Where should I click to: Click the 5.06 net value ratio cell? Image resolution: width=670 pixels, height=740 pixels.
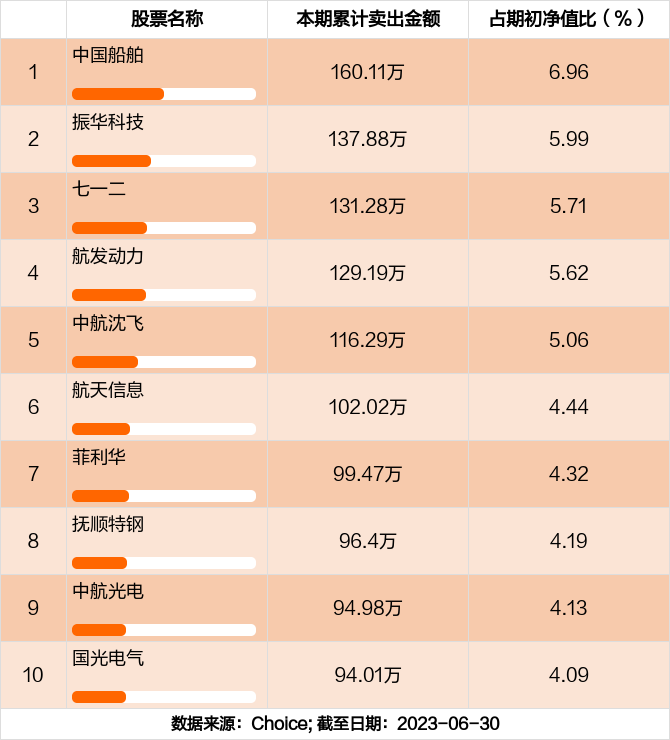(568, 340)
